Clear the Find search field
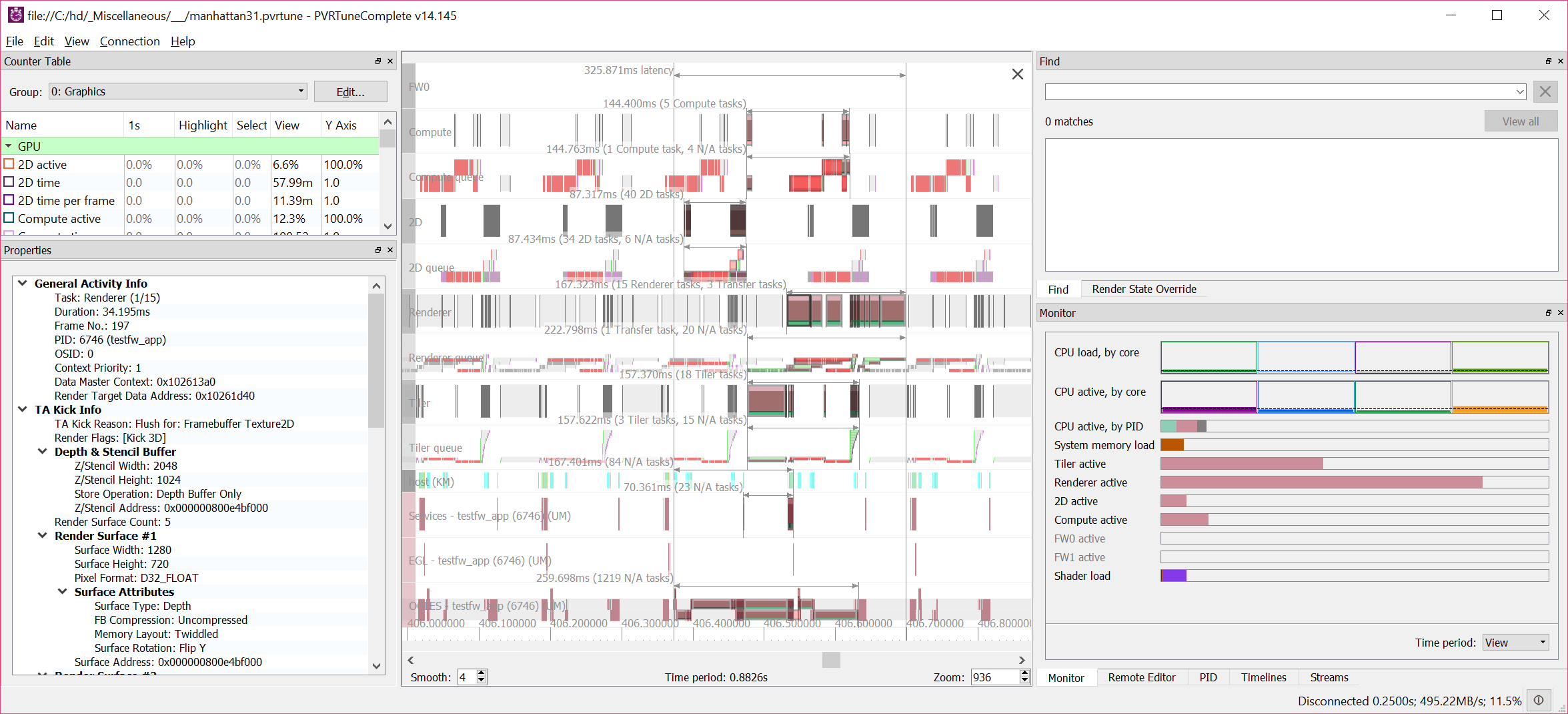1568x714 pixels. (1545, 92)
